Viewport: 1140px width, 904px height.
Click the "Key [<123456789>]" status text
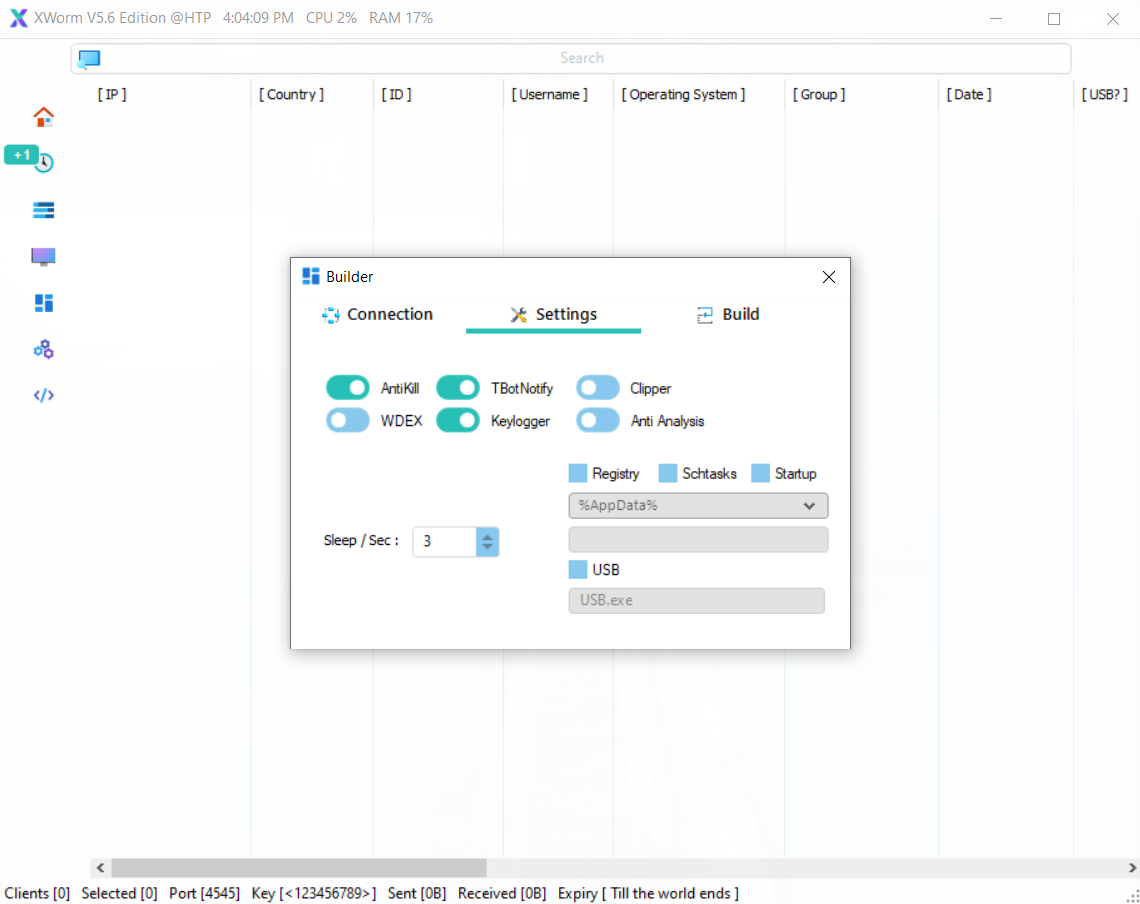point(314,894)
